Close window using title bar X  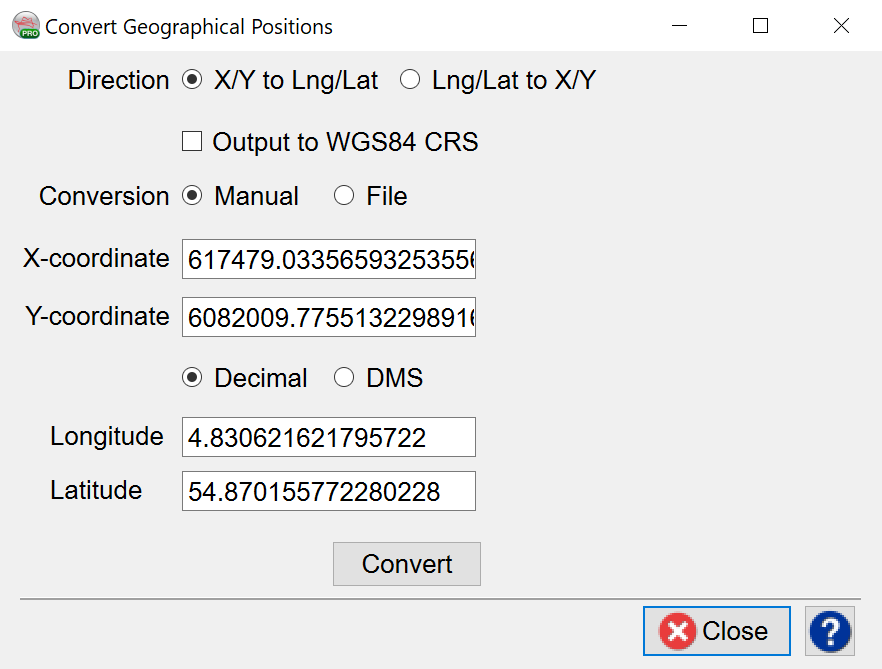pyautogui.click(x=841, y=26)
